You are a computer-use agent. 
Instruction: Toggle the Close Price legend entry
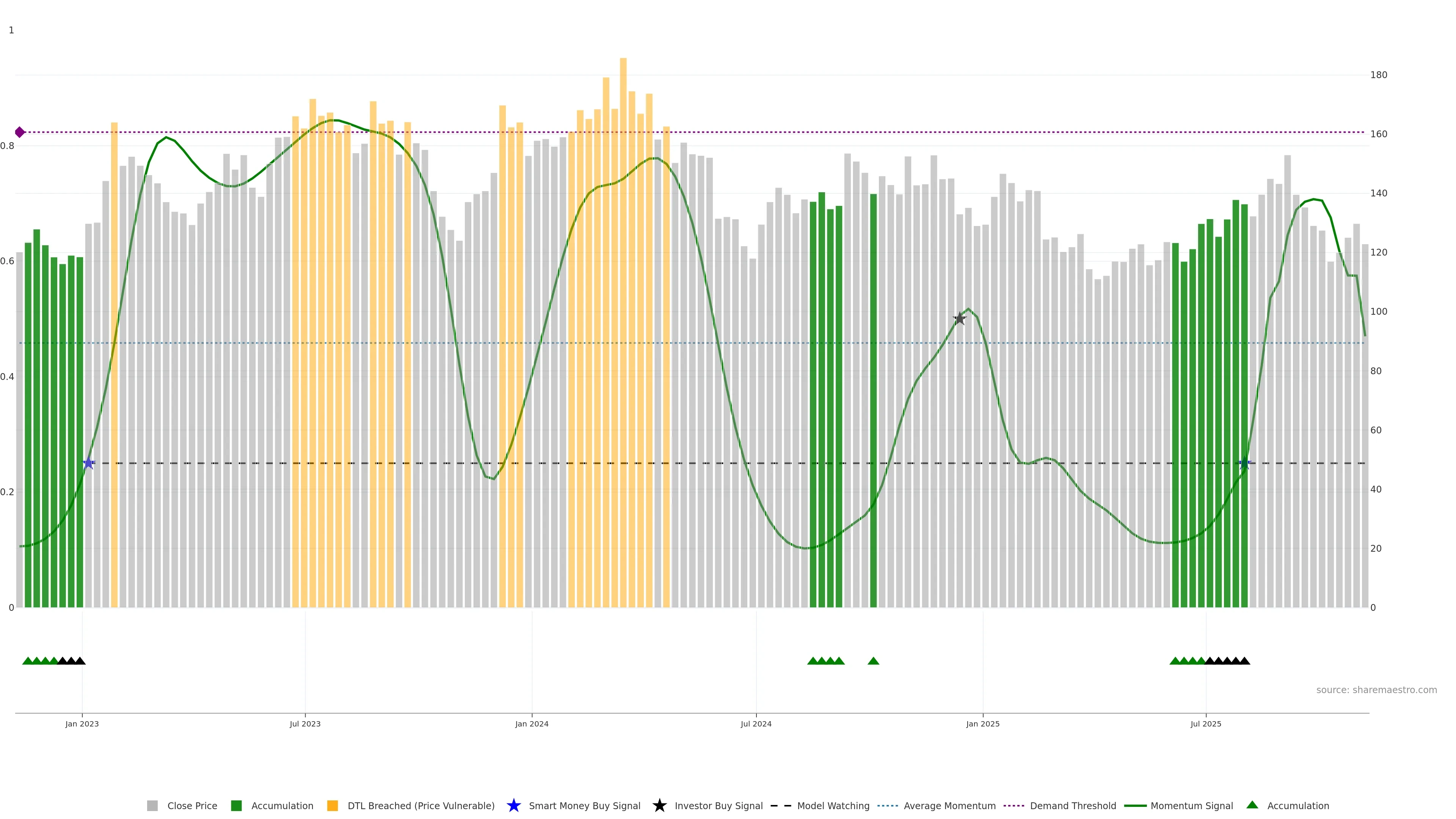click(x=191, y=805)
